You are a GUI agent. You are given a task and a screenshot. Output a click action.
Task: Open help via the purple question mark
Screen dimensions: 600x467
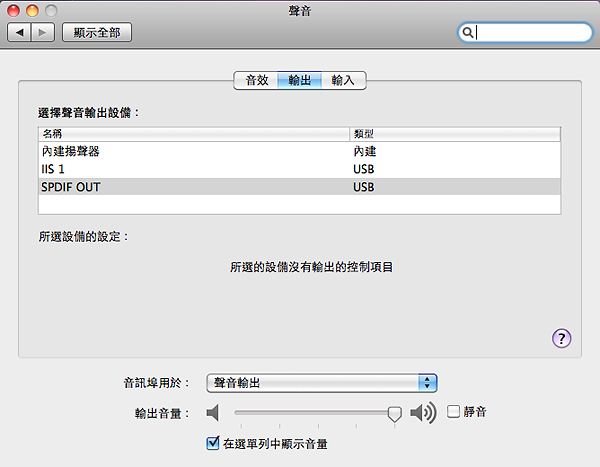point(561,338)
